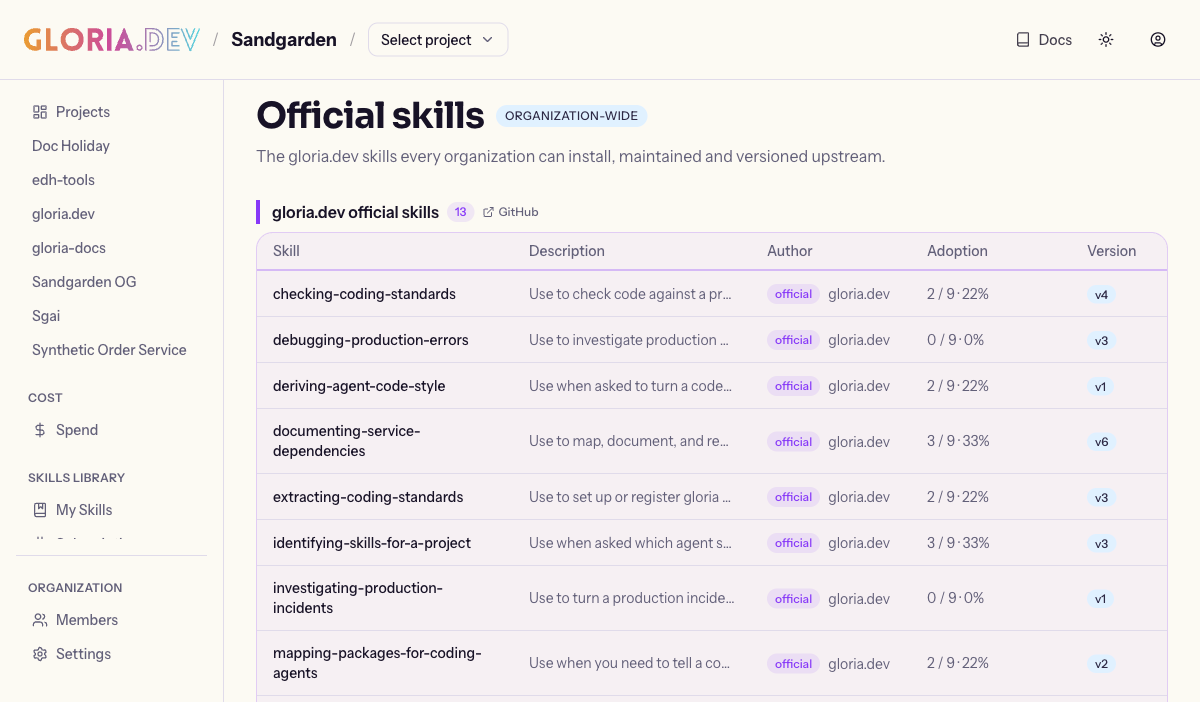Click the 13 skills count badge
This screenshot has height=702, width=1200.
coord(460,212)
